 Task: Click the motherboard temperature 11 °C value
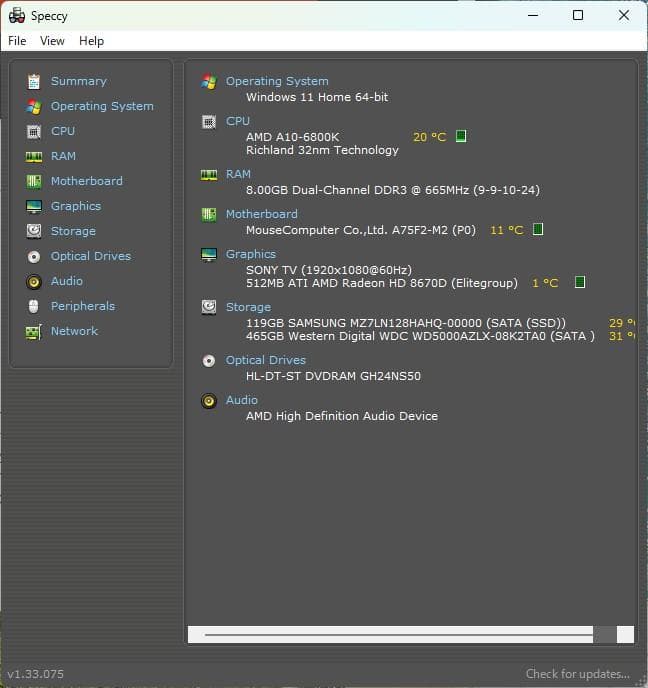pos(507,230)
